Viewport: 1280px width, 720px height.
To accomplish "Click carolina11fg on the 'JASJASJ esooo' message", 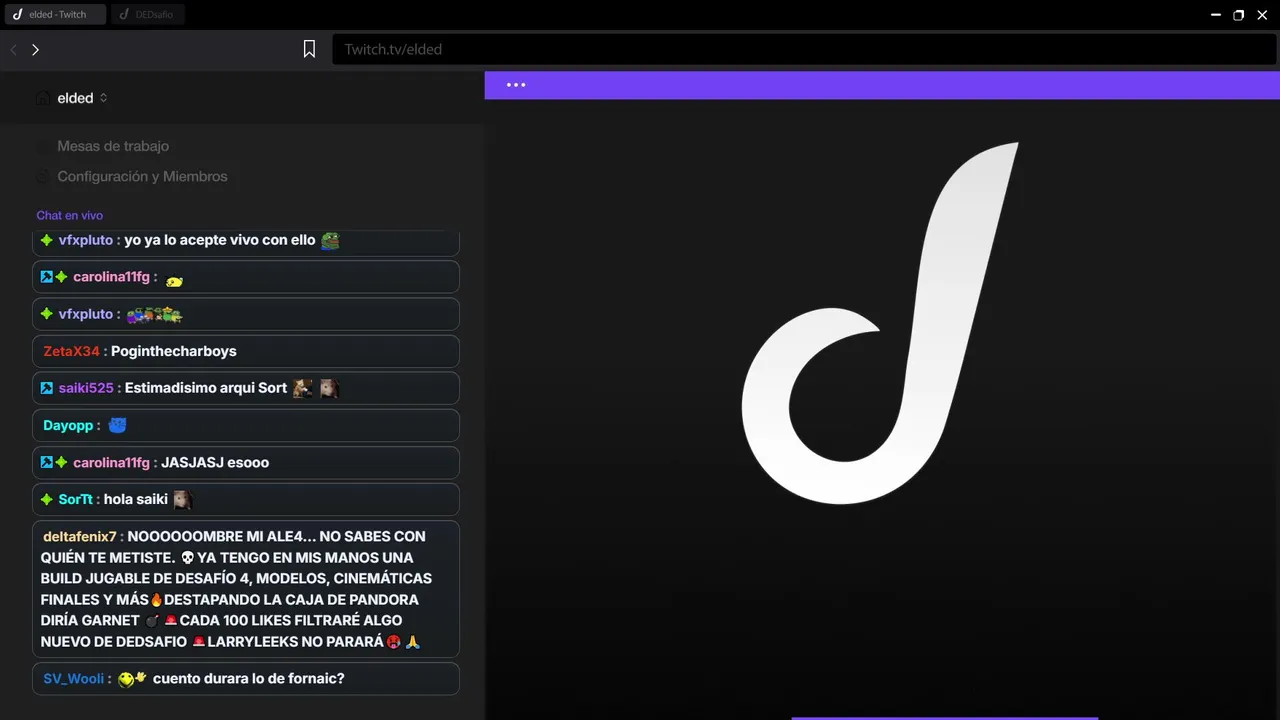I will [x=111, y=462].
